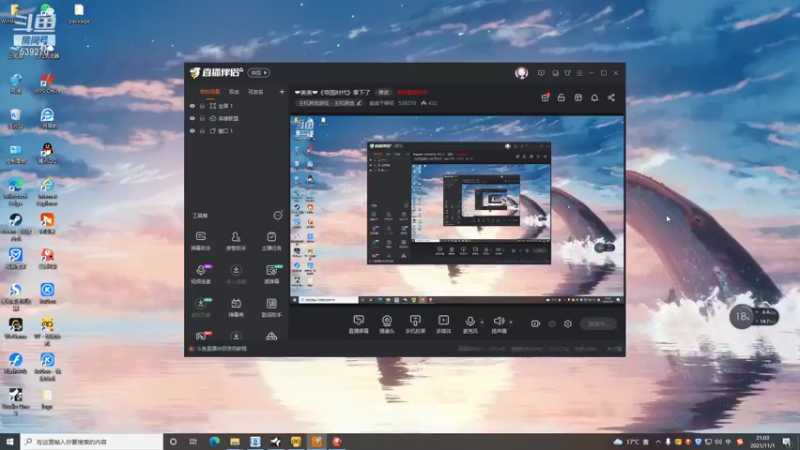Image resolution: width=800 pixels, height=450 pixels.
Task: Lock the 窗口 1 source
Action: (203, 131)
